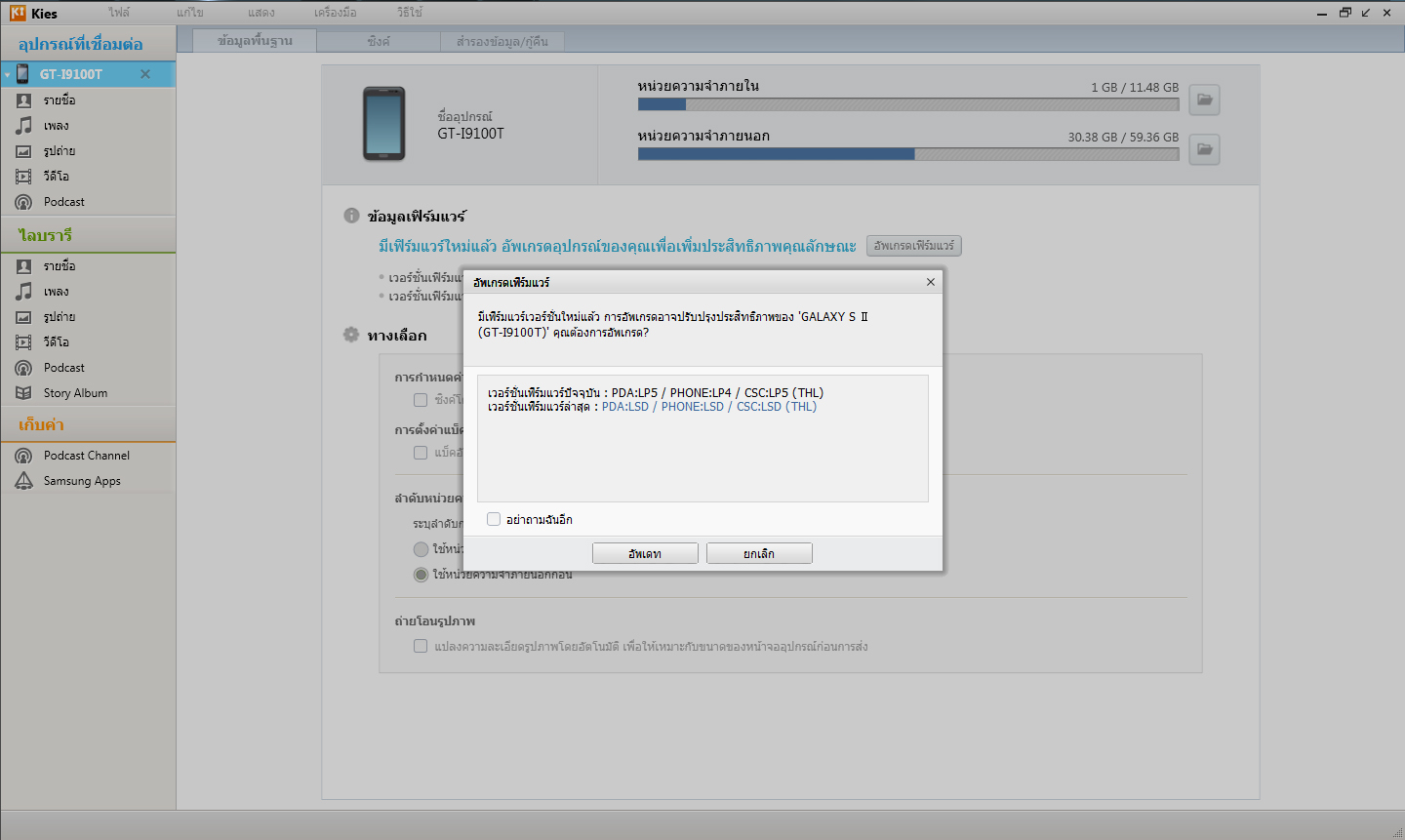Confirm the upgrade with the อัพเดท button
The height and width of the screenshot is (840, 1405).
click(645, 553)
